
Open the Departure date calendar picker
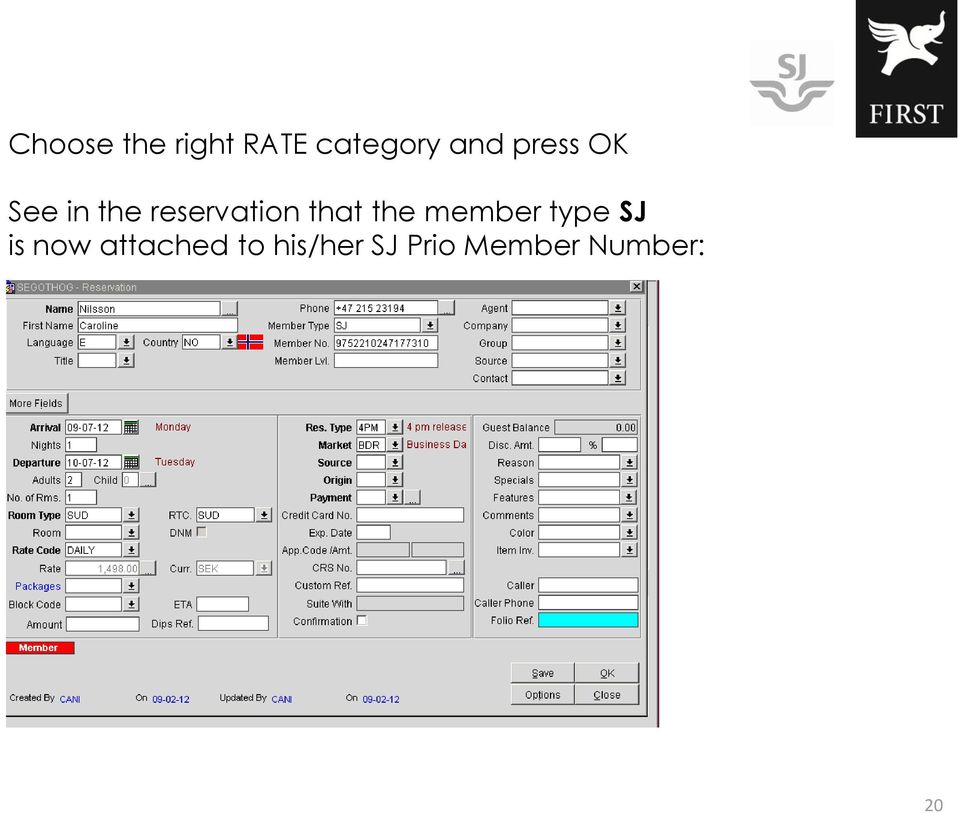[131, 462]
